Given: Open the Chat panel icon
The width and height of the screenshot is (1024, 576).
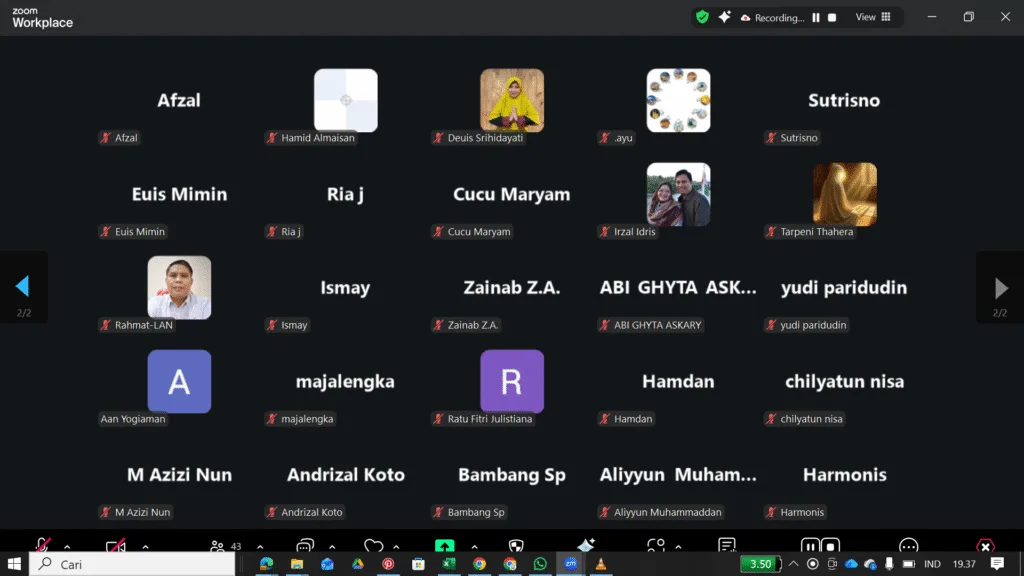Looking at the screenshot, I should (x=305, y=546).
